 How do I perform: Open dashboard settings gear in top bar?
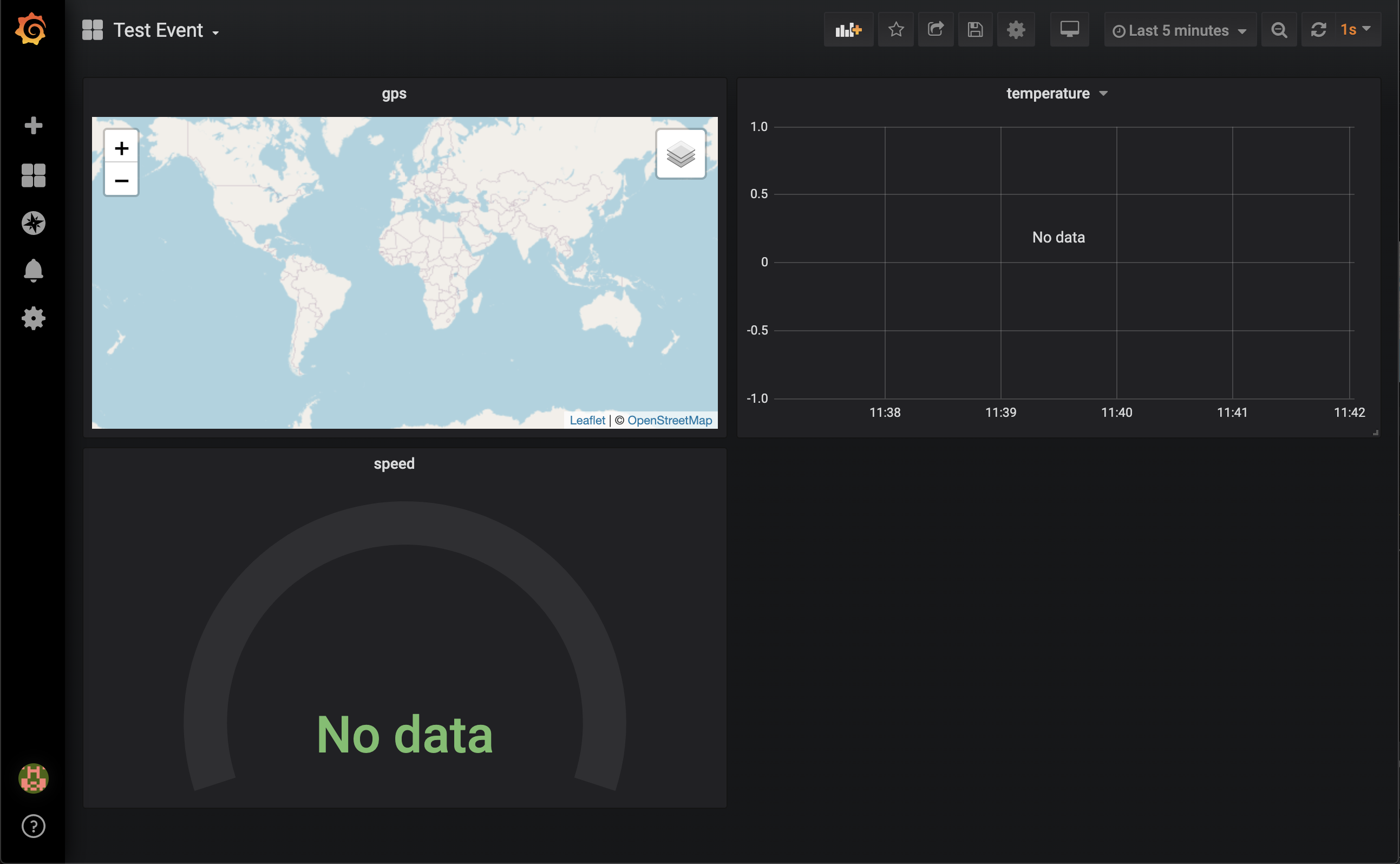click(1016, 30)
